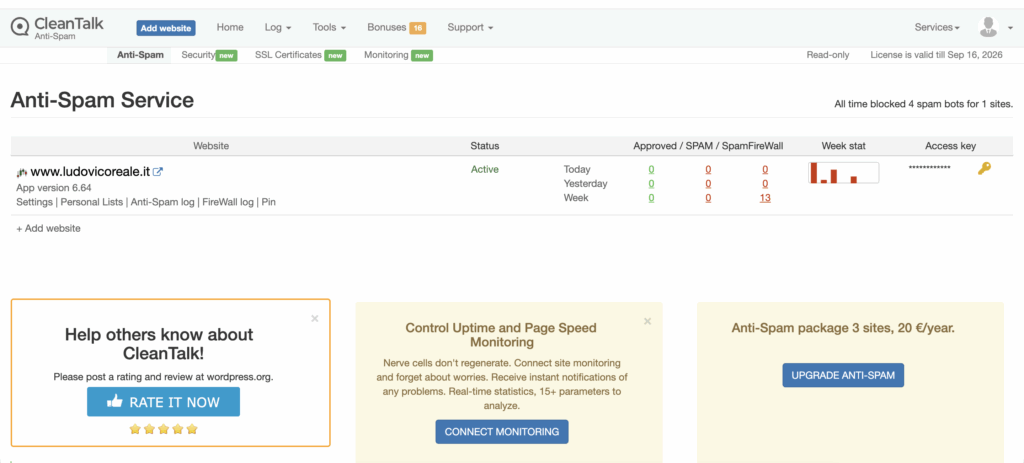Viewport: 1024px width, 463px height.
Task: Open Yesterday's SpamFireWall count
Action: 765,184
